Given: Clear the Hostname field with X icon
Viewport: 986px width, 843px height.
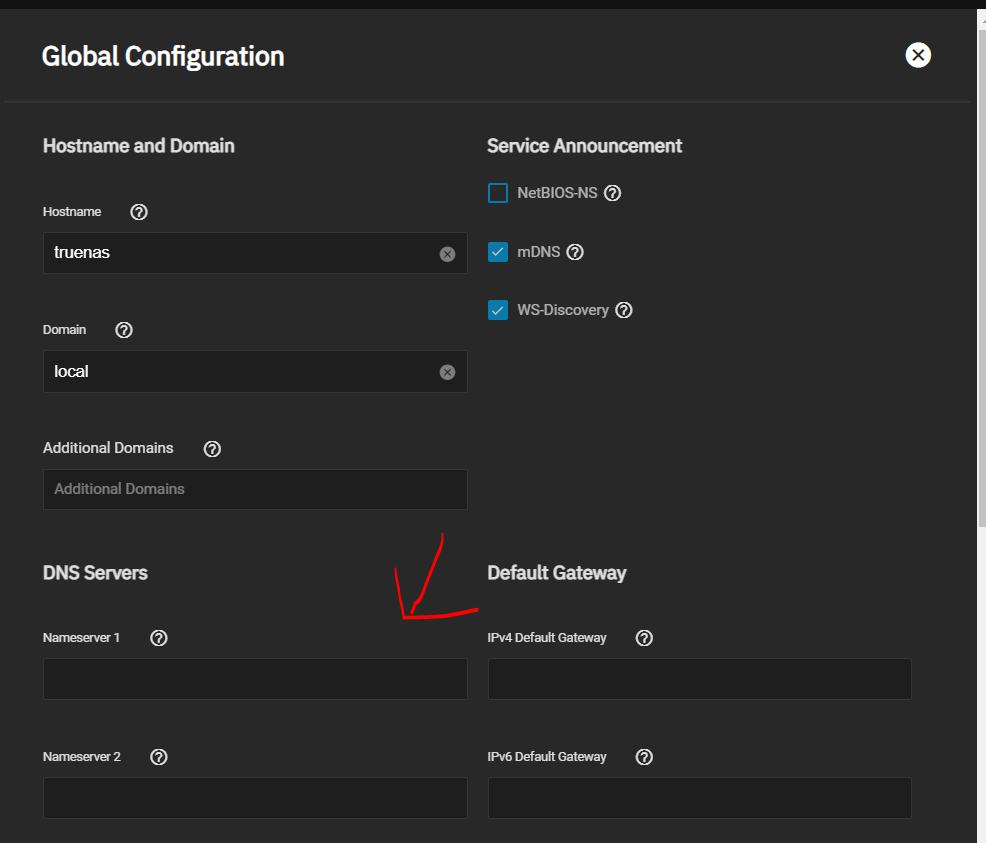Looking at the screenshot, I should click(447, 254).
